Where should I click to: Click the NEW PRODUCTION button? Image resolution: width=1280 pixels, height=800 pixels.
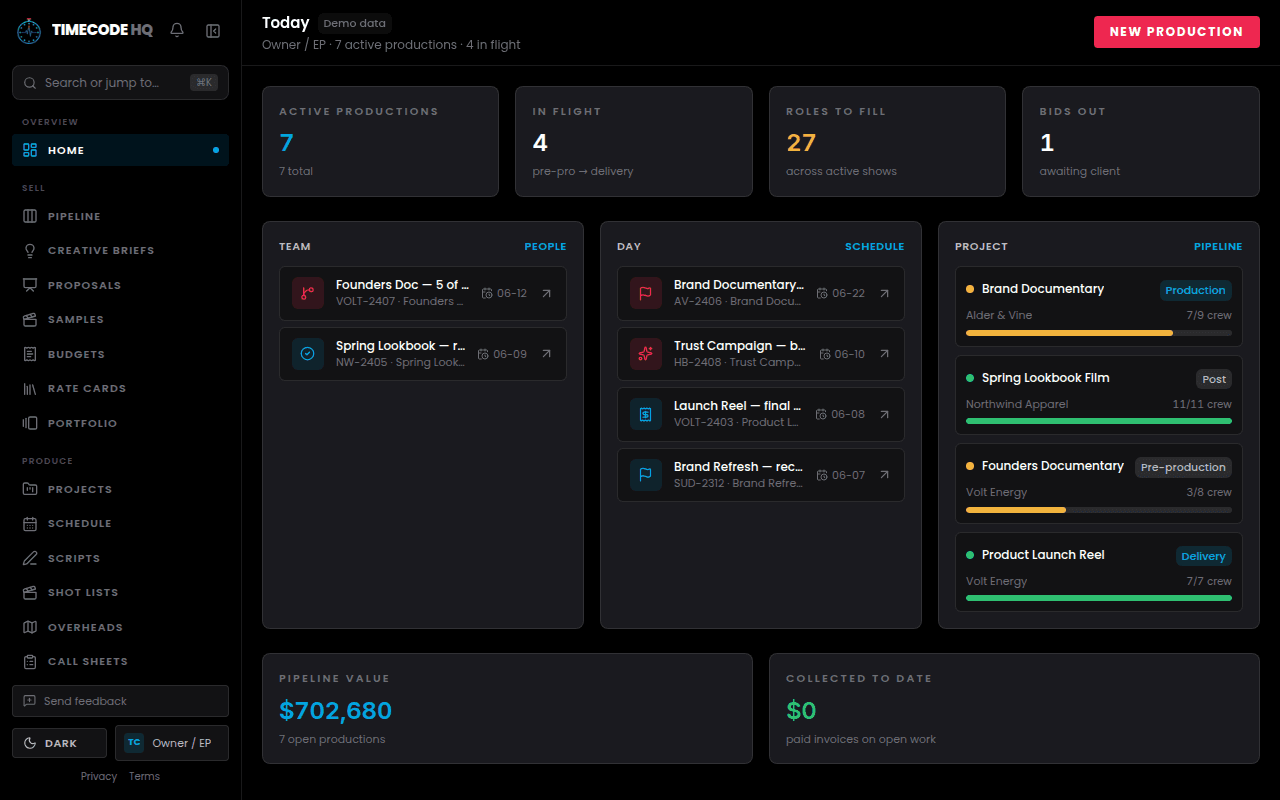click(1176, 31)
